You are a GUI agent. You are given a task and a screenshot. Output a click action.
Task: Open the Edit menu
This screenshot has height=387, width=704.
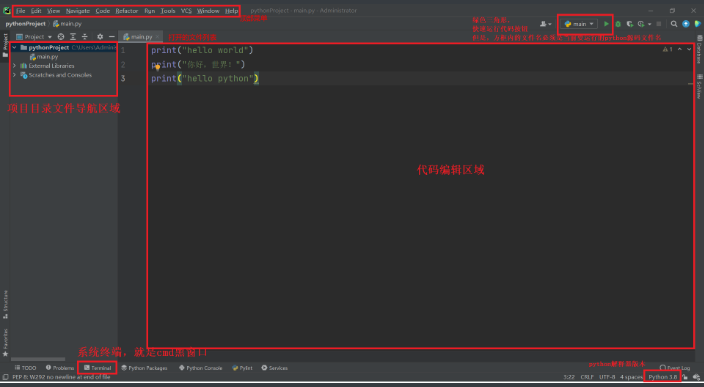(x=36, y=11)
